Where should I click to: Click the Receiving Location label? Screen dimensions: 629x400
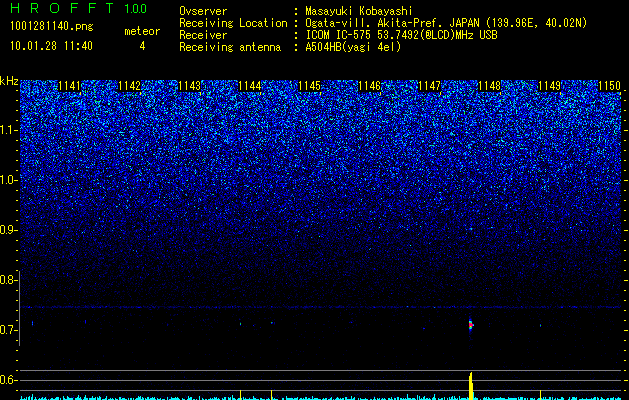click(x=233, y=23)
